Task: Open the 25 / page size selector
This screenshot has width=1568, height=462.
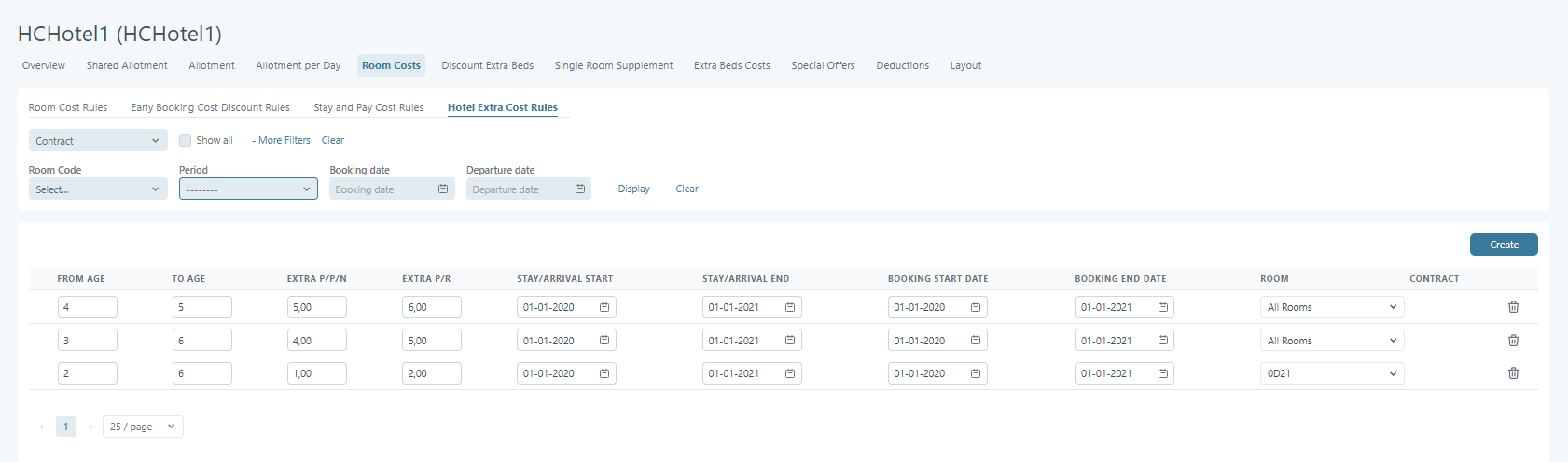Action: click(143, 427)
